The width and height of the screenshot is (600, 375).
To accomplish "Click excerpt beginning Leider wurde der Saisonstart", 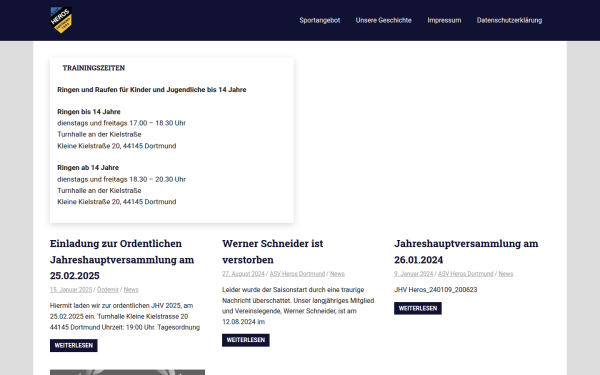I will [x=298, y=306].
